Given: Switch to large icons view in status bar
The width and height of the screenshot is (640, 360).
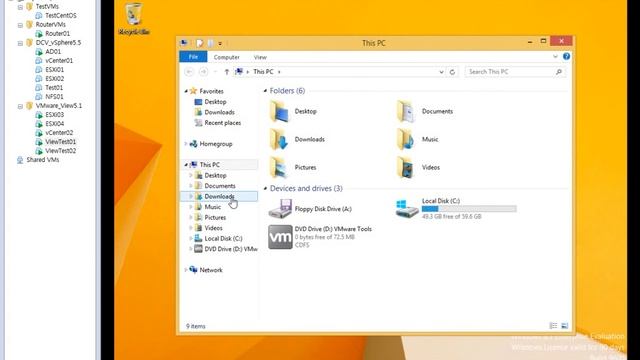Looking at the screenshot, I should 564,326.
